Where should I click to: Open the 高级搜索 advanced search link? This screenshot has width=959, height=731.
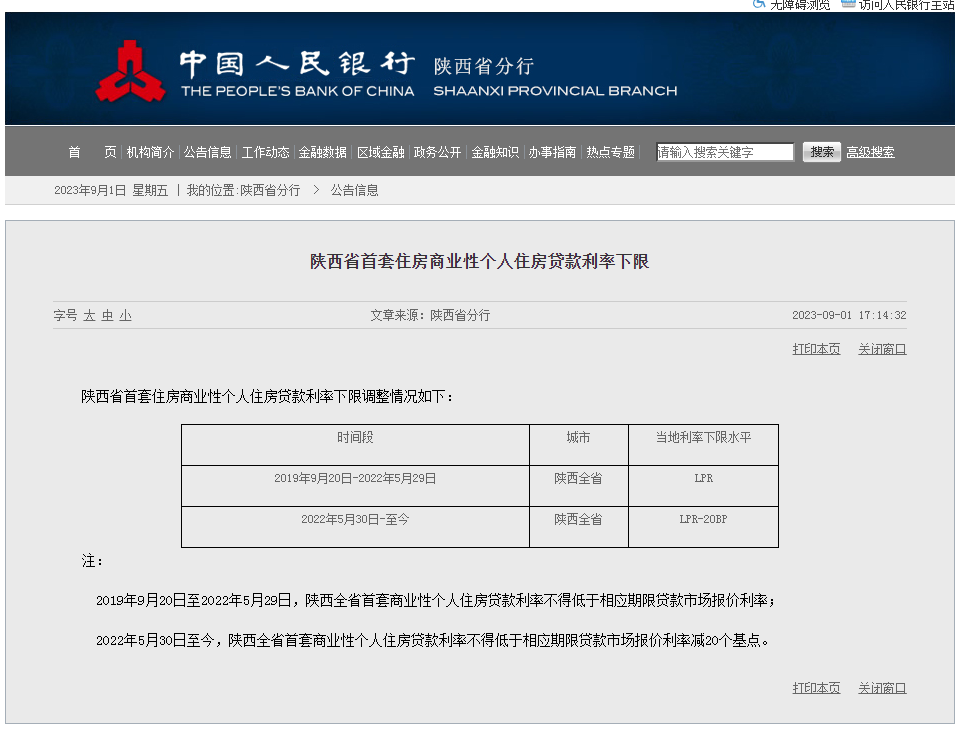[x=870, y=153]
